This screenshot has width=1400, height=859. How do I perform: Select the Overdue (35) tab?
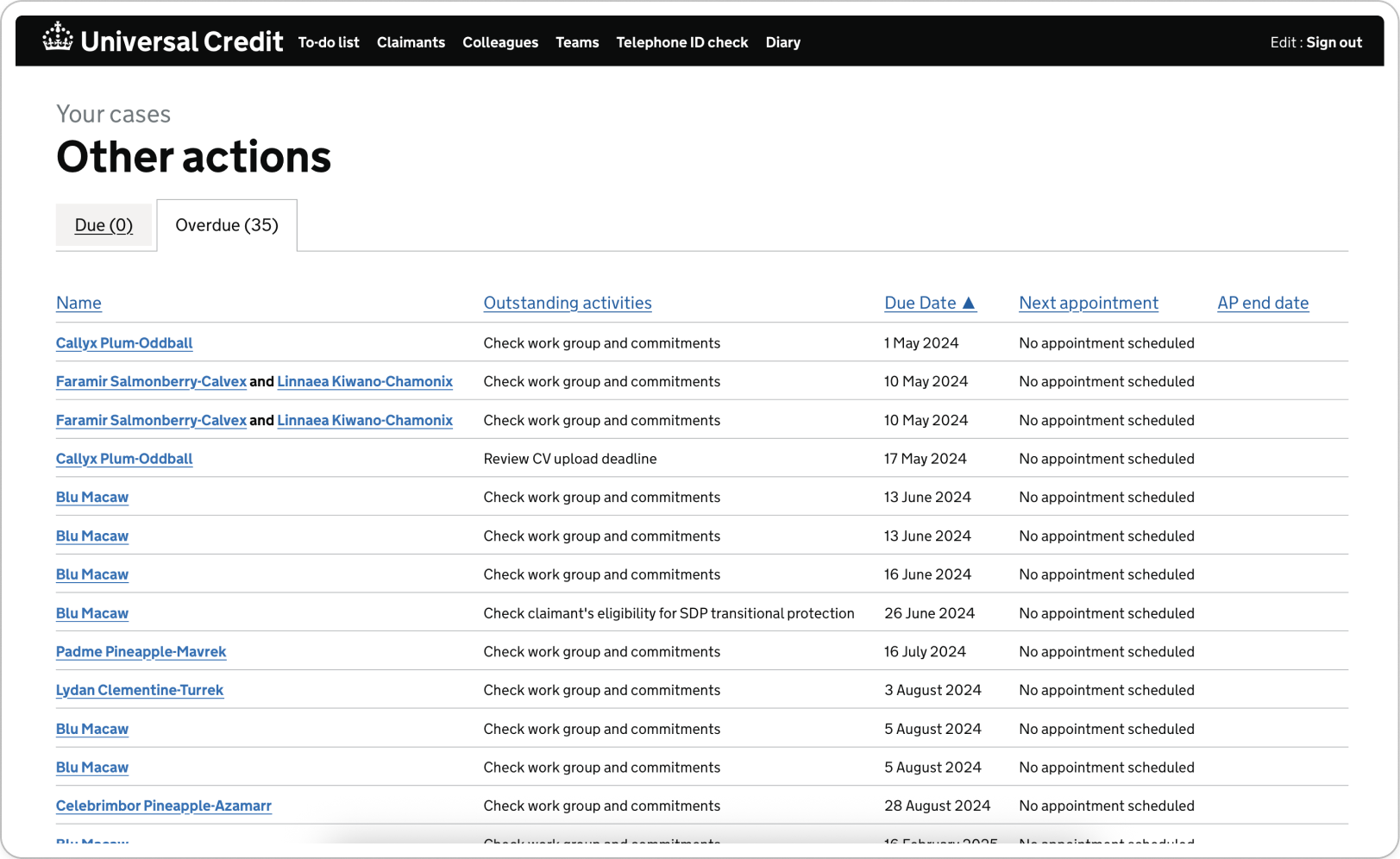click(x=227, y=225)
